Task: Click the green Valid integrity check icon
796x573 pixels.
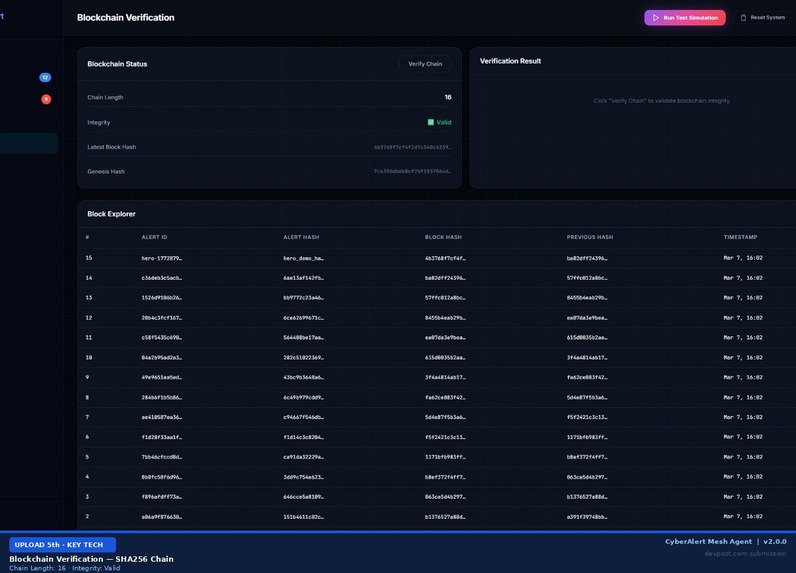Action: [x=430, y=122]
